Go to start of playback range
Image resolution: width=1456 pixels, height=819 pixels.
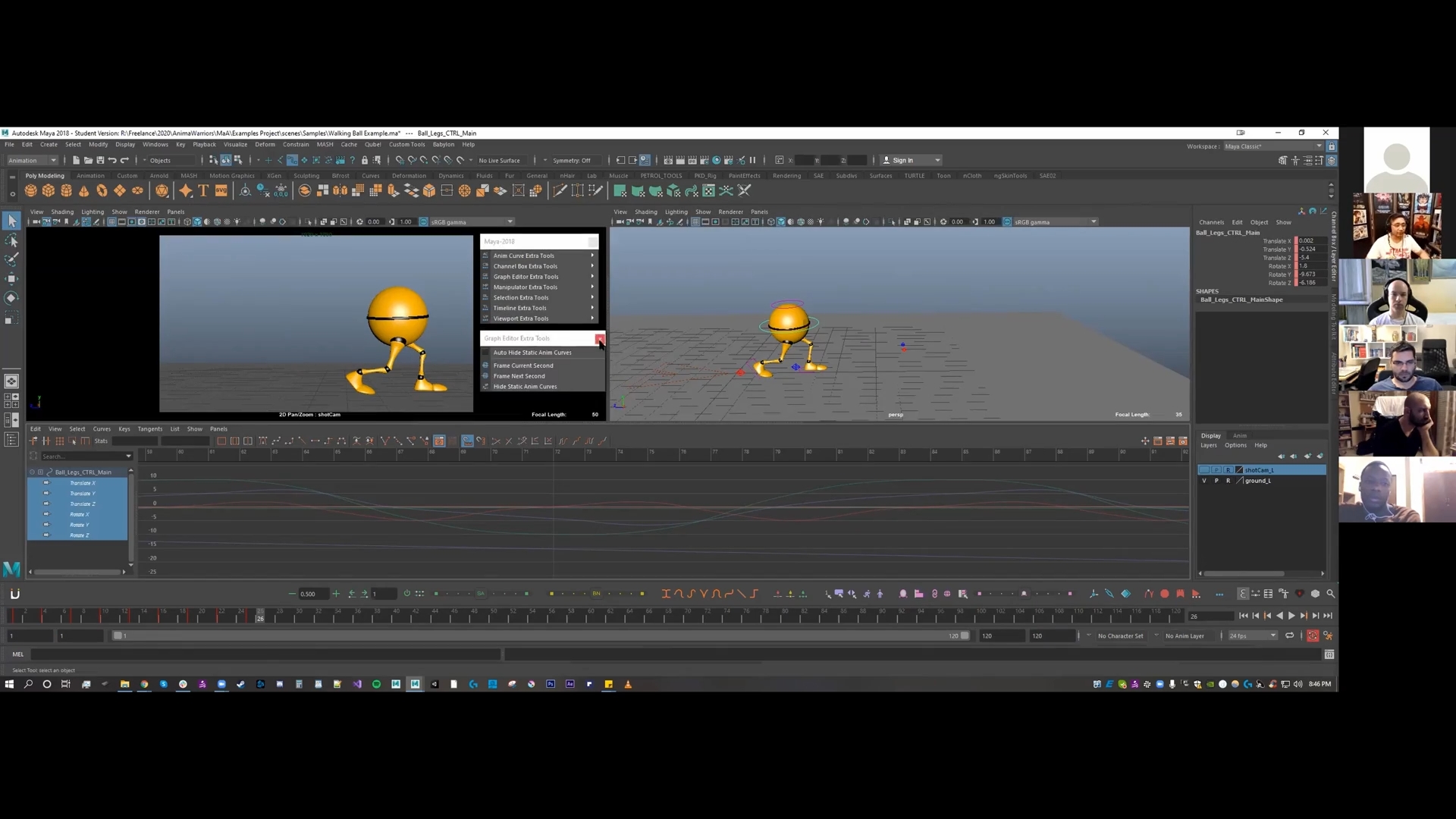click(x=1244, y=616)
